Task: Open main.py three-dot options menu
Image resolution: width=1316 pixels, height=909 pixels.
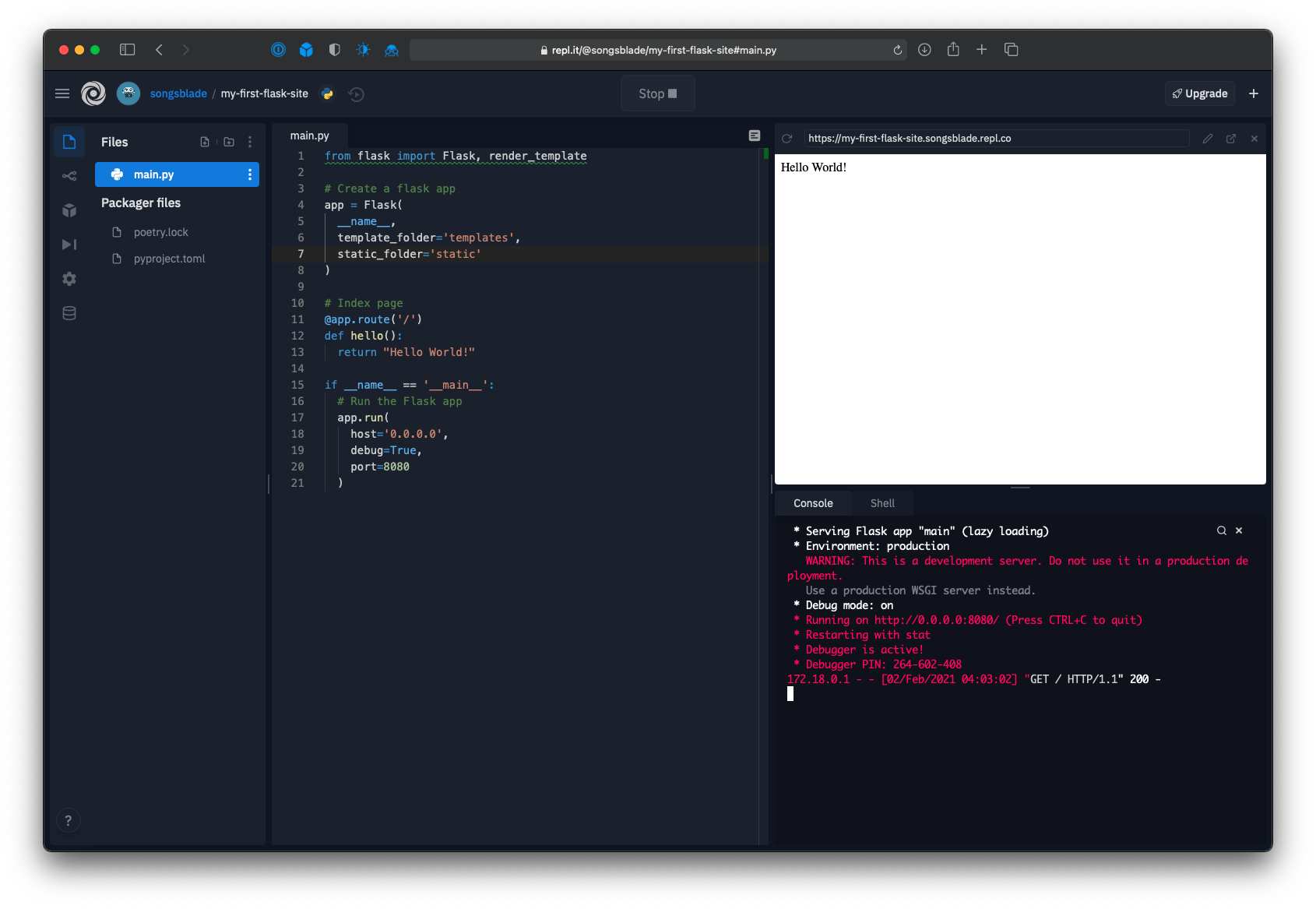Action: (250, 174)
